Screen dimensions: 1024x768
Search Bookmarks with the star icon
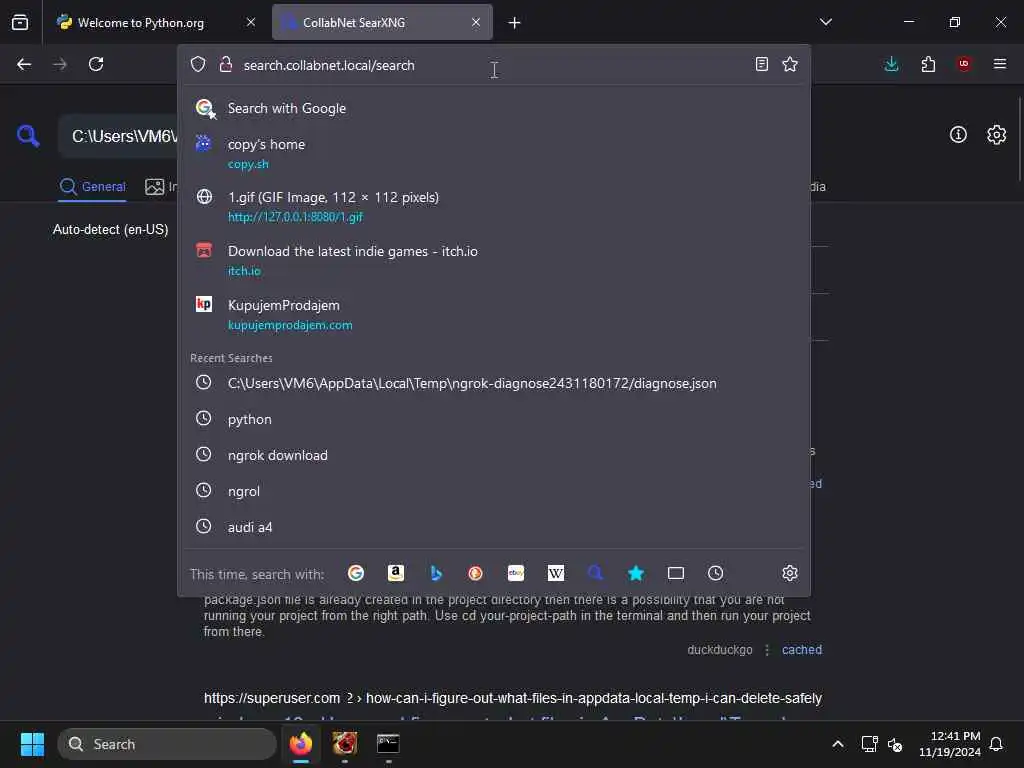pyautogui.click(x=635, y=573)
